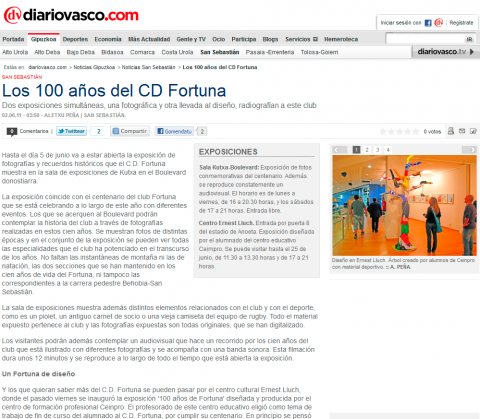Open the Costa Urola subsection

tap(177, 52)
